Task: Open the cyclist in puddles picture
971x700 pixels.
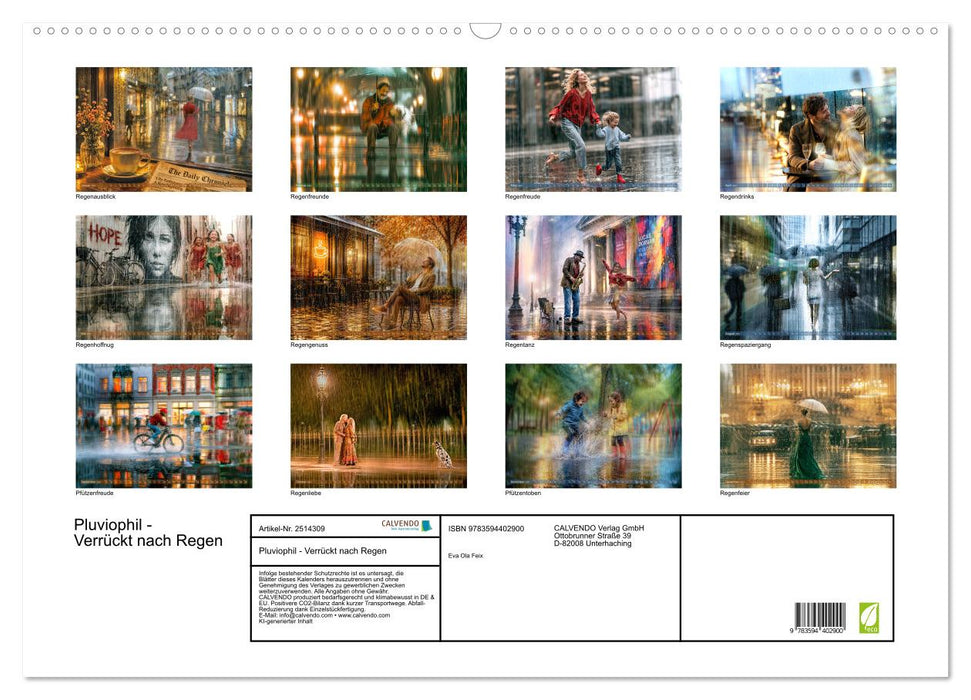Action: coord(164,426)
